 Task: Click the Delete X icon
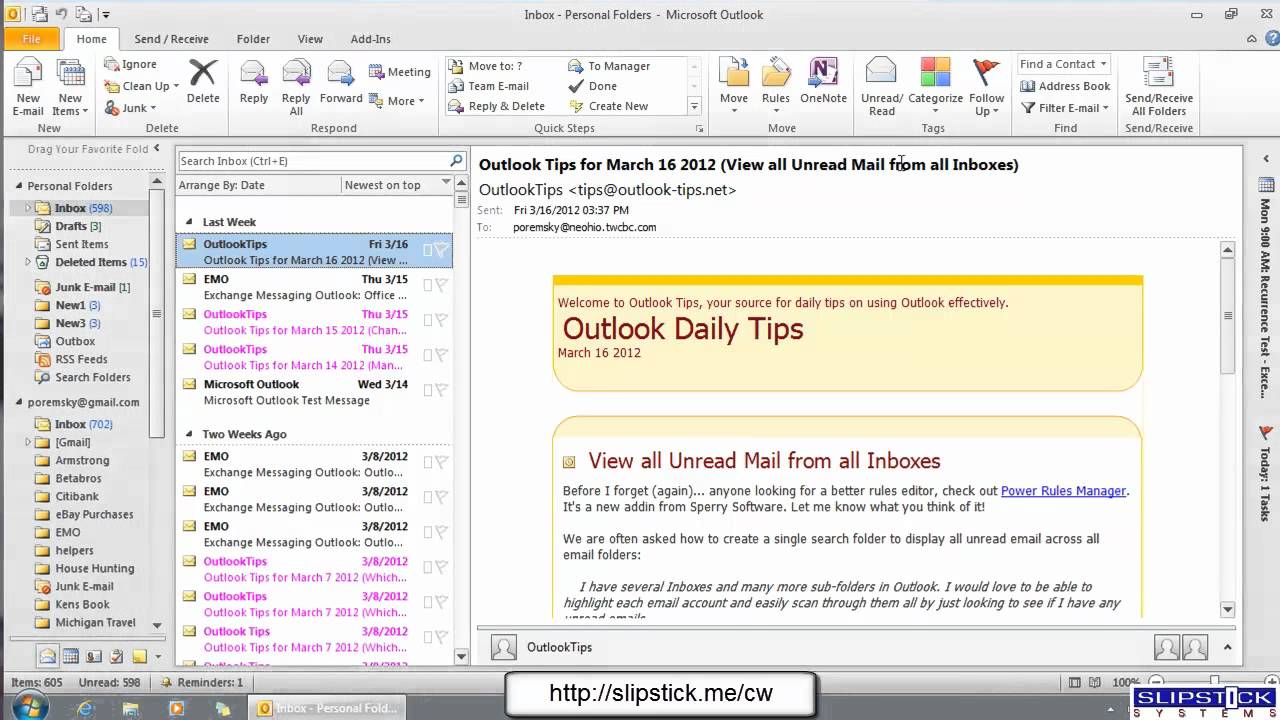(203, 74)
